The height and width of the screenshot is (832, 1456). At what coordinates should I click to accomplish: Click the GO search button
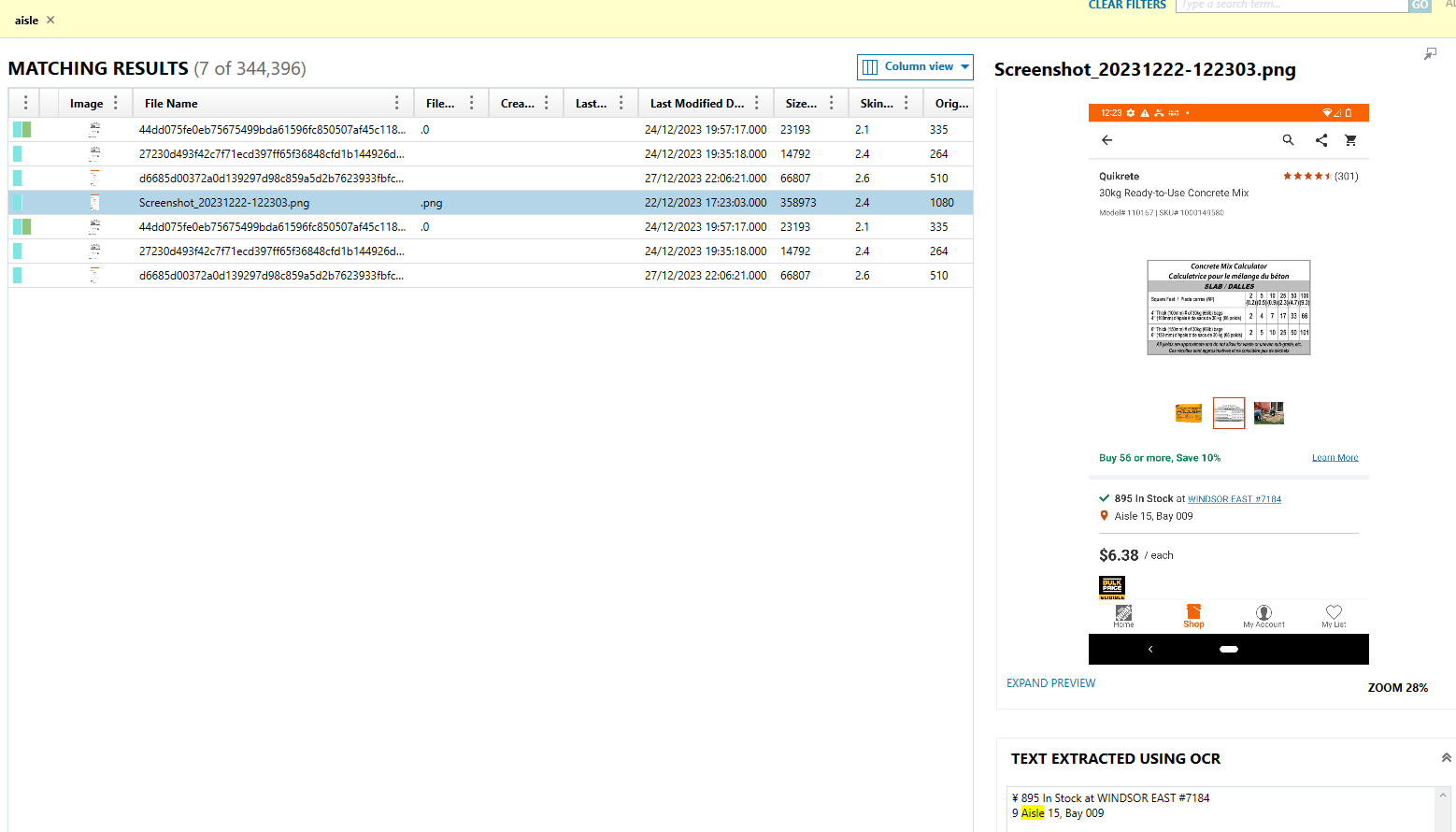click(1420, 5)
